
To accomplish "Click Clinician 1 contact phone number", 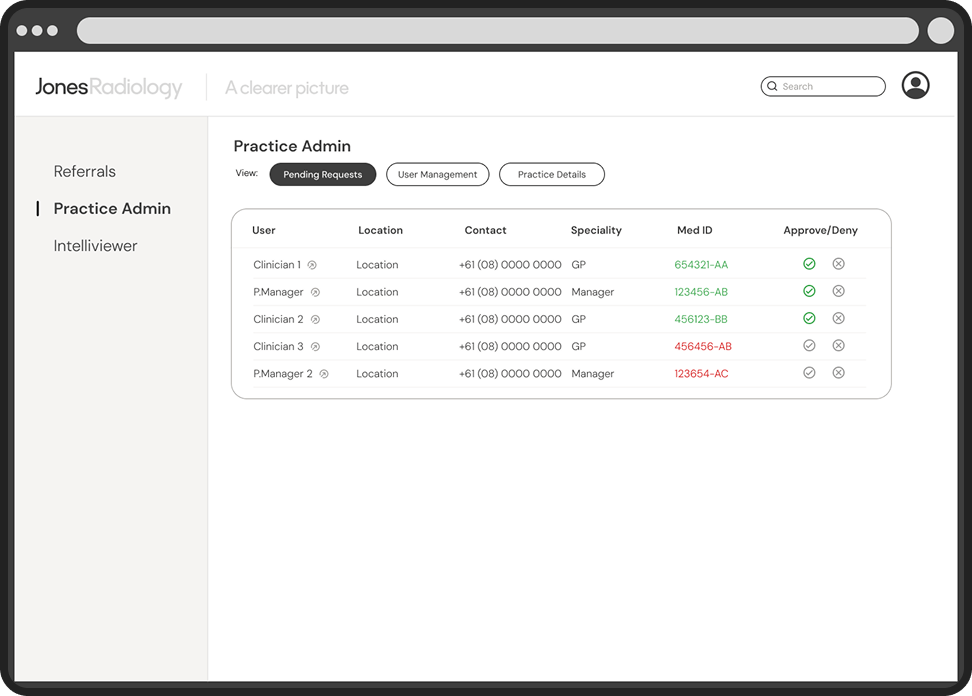I will (510, 265).
